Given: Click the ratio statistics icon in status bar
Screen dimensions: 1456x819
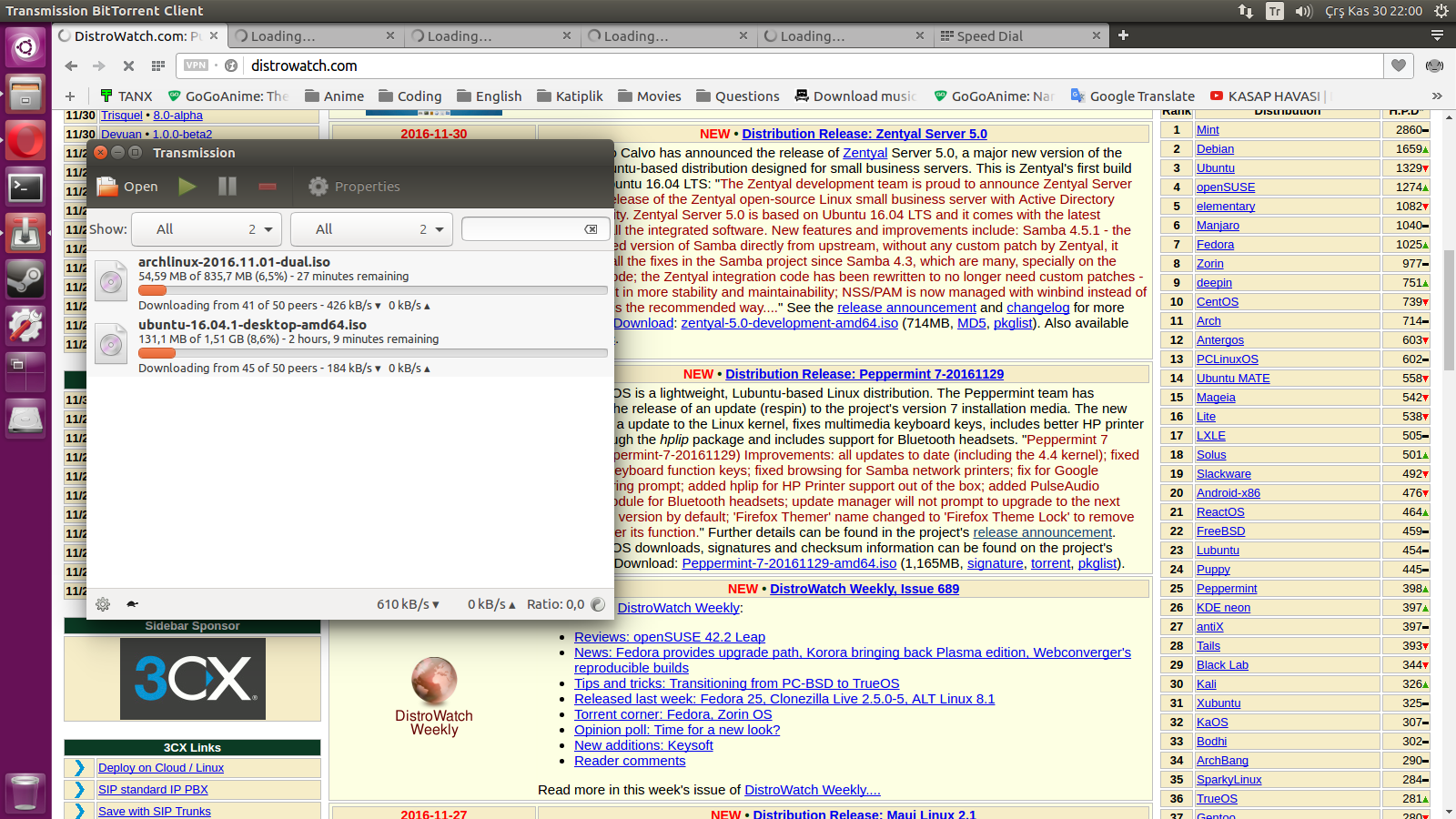Looking at the screenshot, I should [598, 604].
